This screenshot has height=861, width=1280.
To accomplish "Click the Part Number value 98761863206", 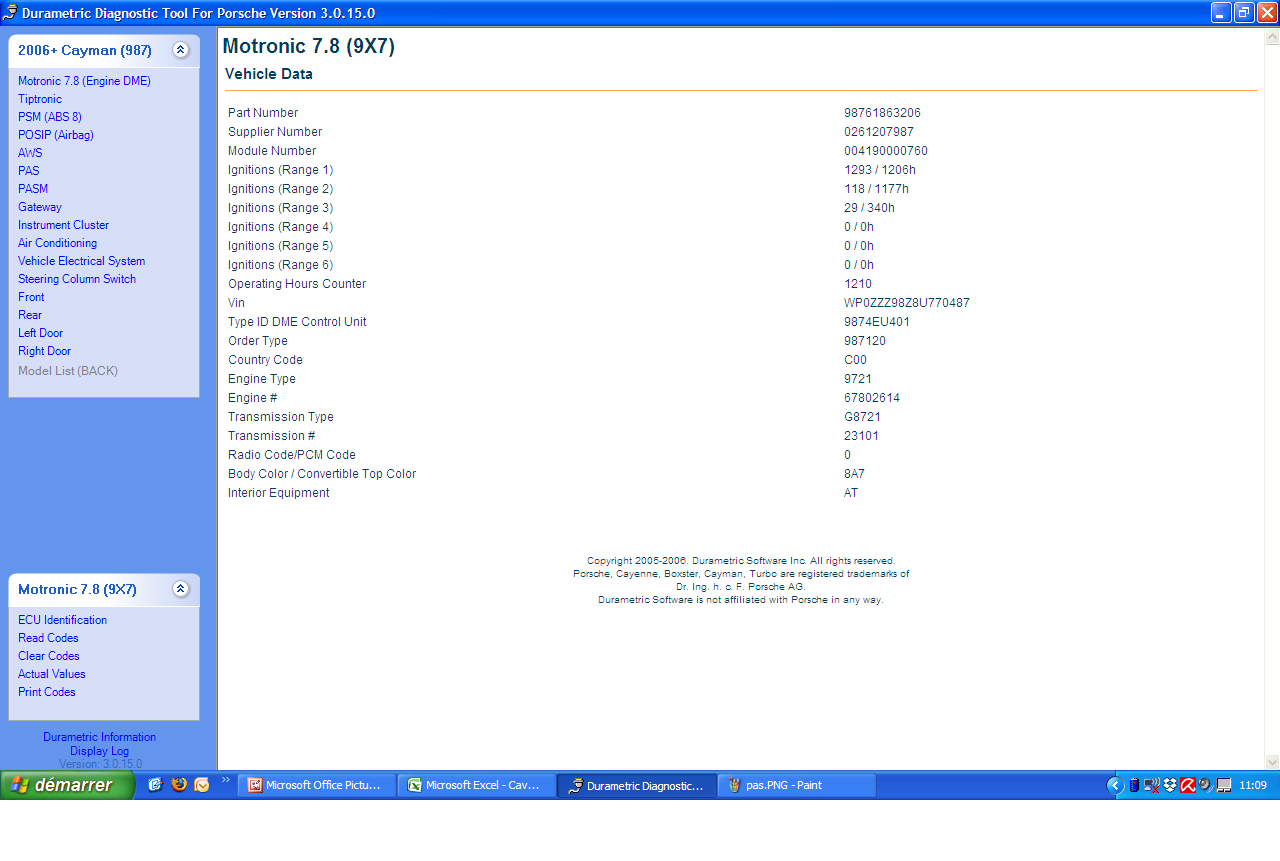I will click(x=882, y=113).
